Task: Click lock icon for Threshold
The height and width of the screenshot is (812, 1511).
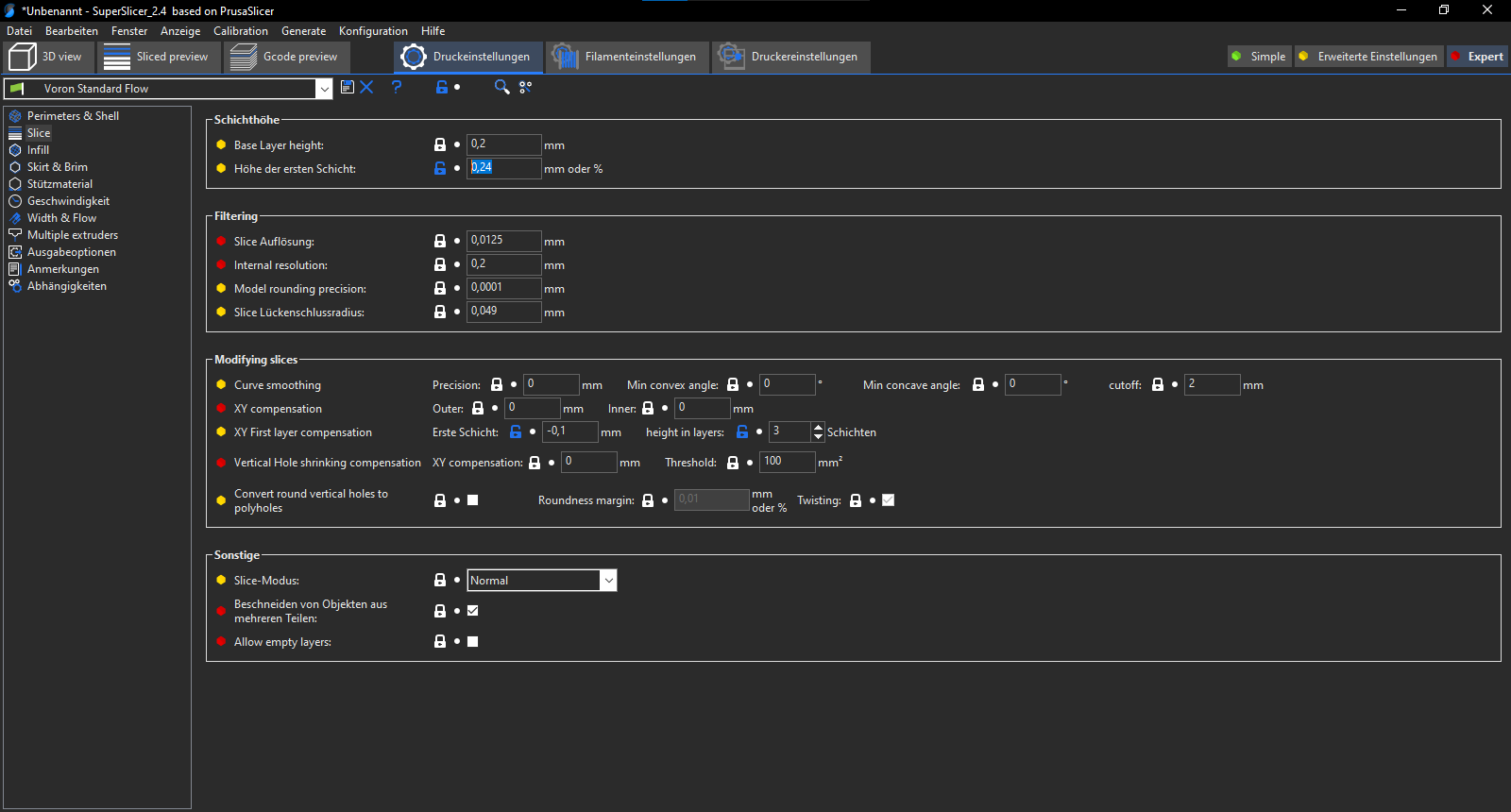Action: click(733, 462)
